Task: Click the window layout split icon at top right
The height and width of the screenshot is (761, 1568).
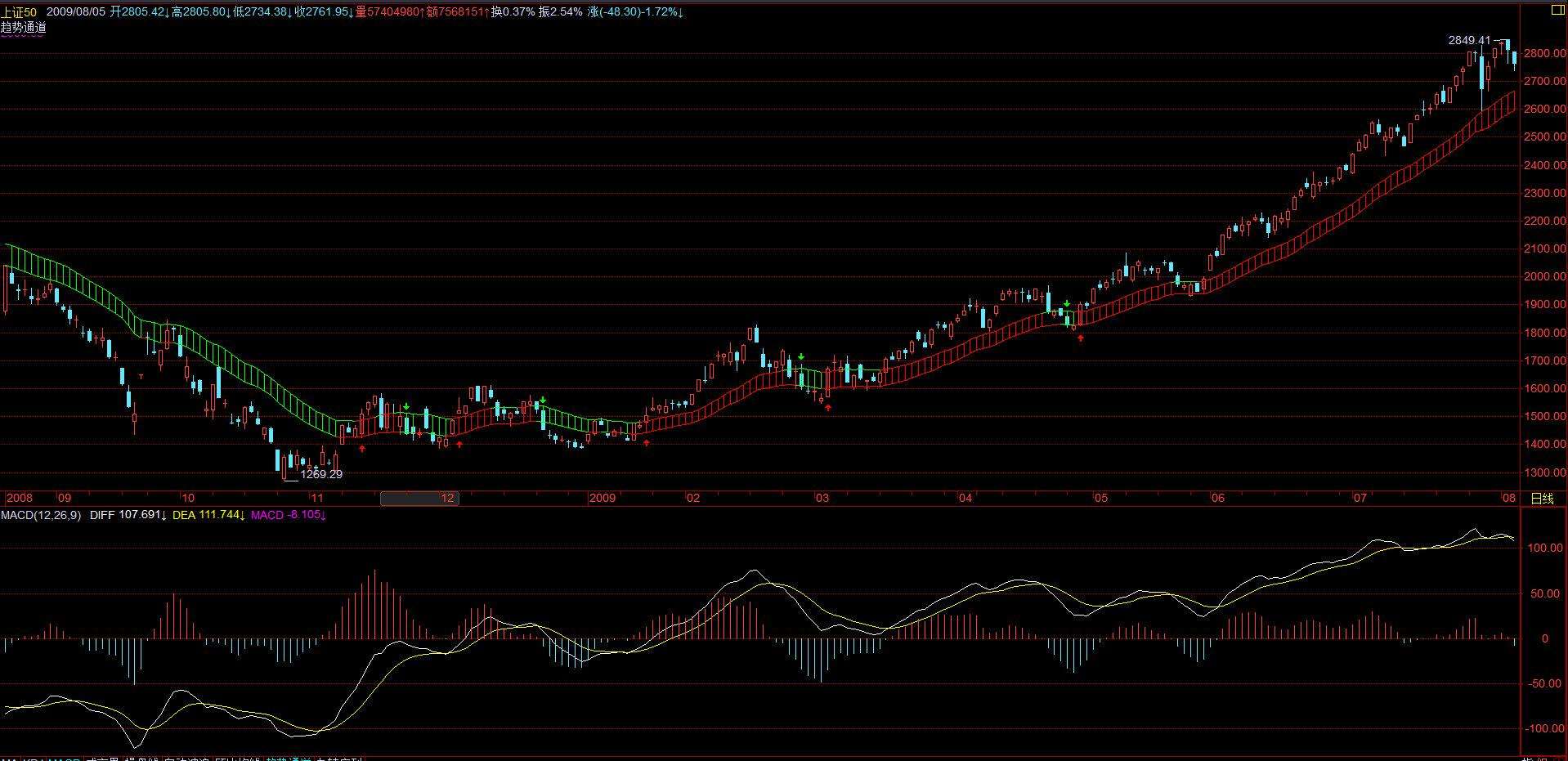Action: [x=1557, y=11]
